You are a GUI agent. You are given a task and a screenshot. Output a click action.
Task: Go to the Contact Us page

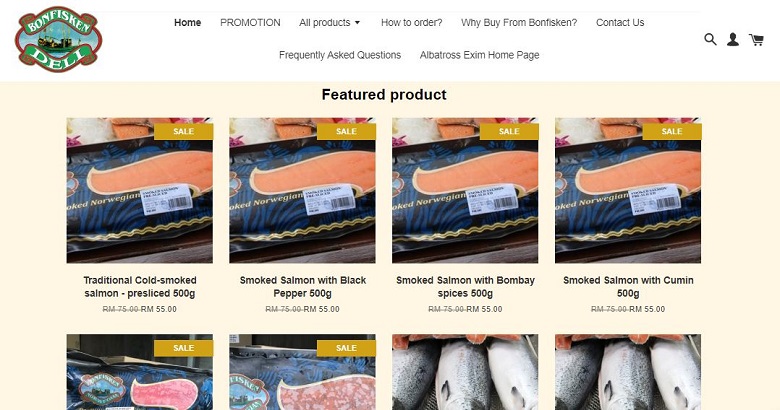point(620,23)
